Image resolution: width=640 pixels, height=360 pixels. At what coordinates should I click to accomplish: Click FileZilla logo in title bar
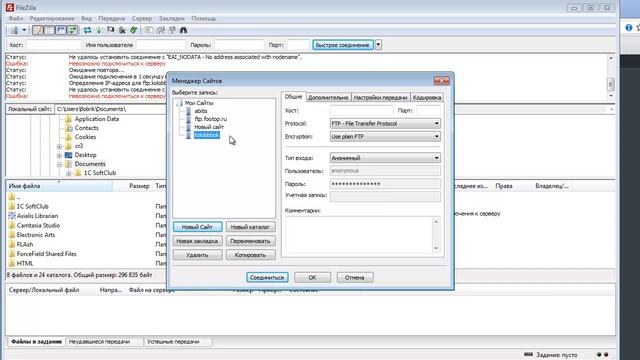click(10, 7)
